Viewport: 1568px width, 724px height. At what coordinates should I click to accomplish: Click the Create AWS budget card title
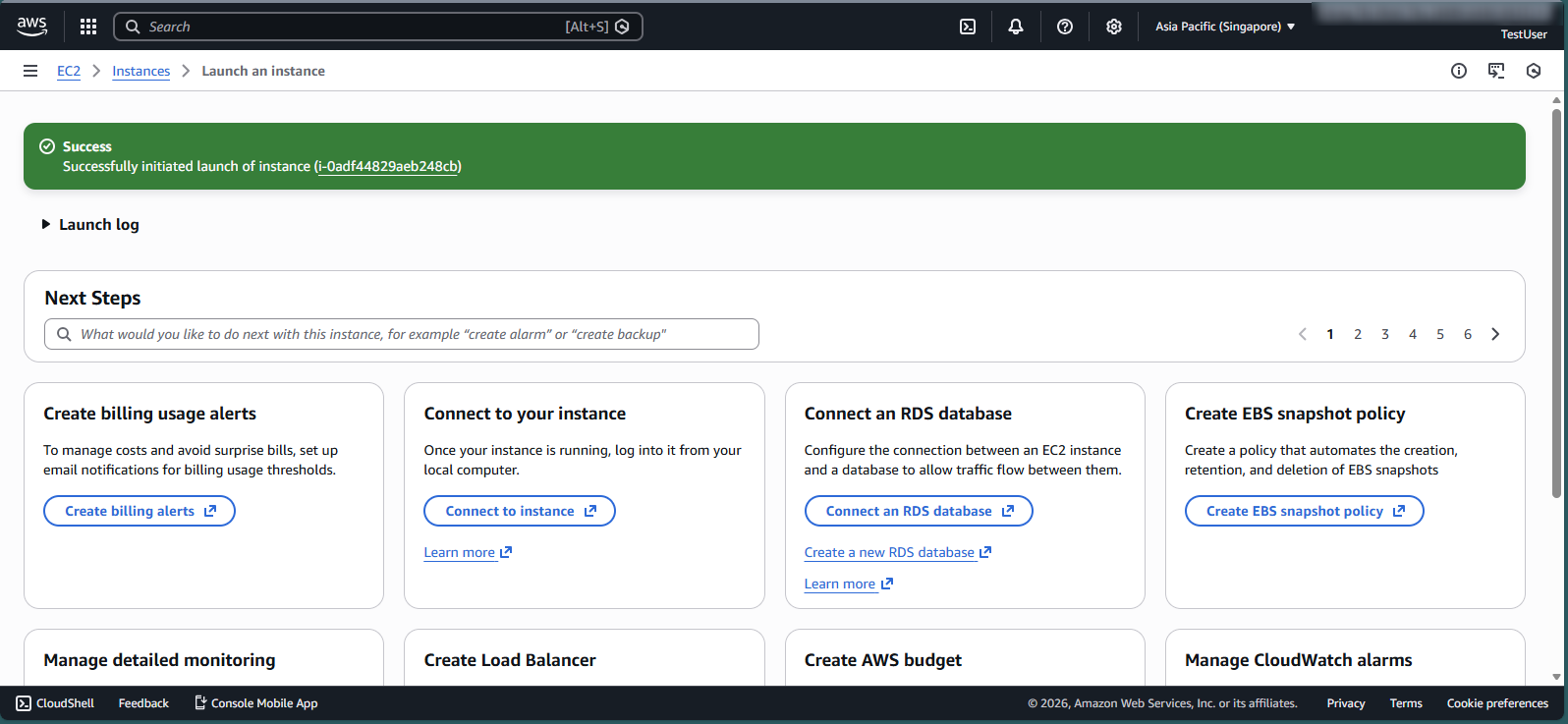[883, 660]
